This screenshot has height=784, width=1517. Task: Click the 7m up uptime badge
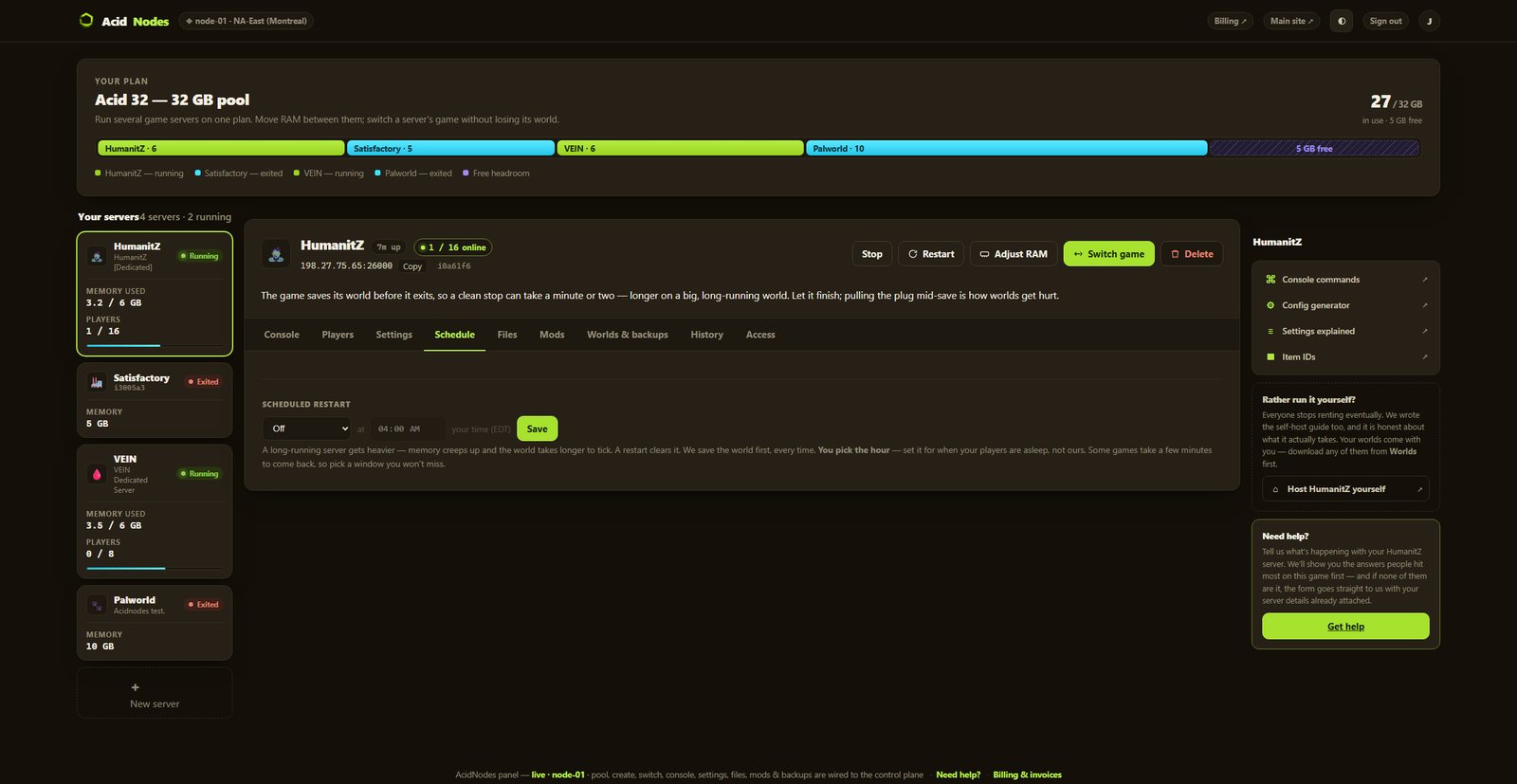point(389,247)
